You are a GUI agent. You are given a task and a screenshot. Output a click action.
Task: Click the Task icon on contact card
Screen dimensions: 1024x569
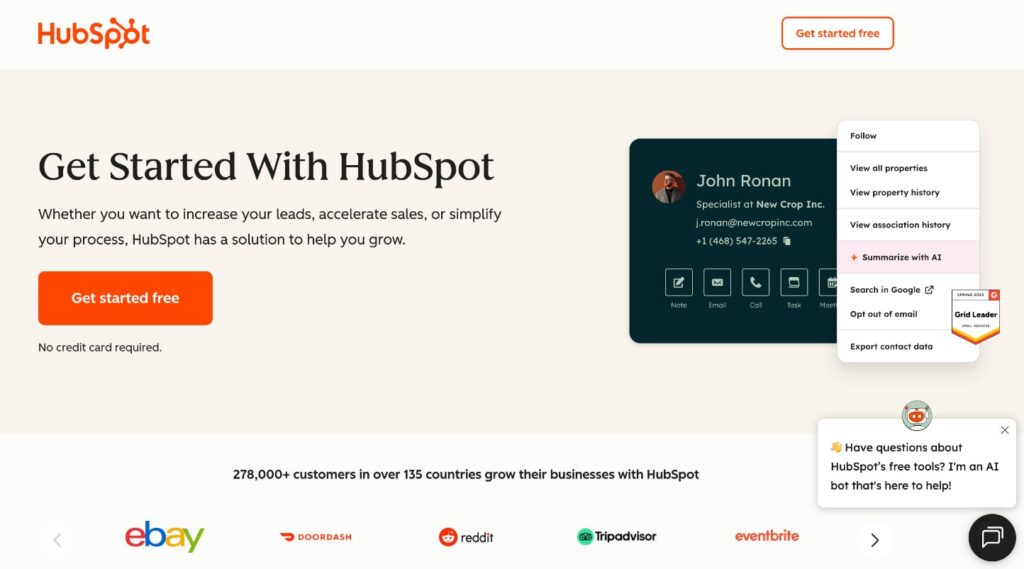click(x=794, y=282)
